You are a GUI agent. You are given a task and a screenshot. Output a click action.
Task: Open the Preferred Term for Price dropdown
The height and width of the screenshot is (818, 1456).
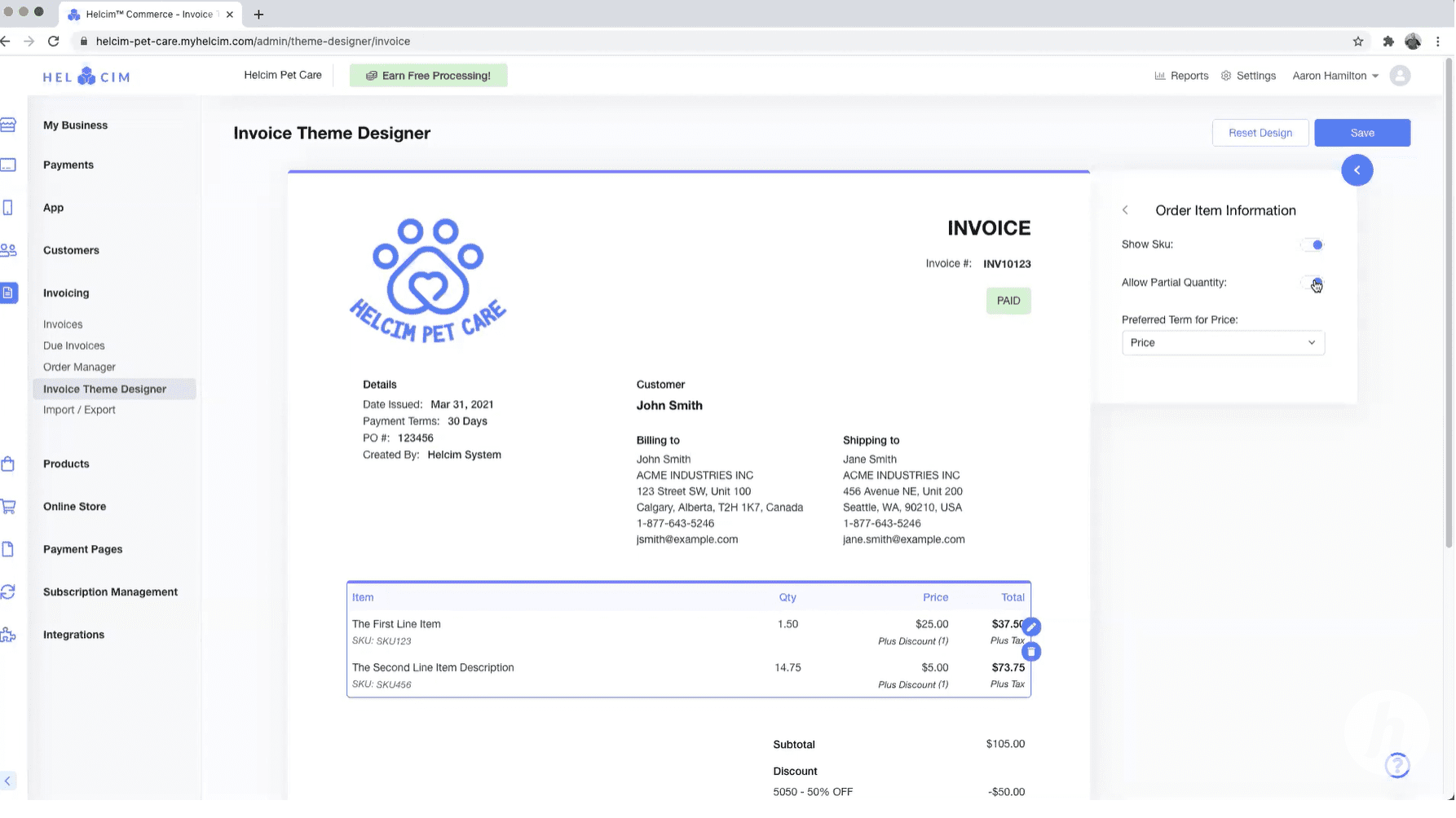pyautogui.click(x=1222, y=343)
